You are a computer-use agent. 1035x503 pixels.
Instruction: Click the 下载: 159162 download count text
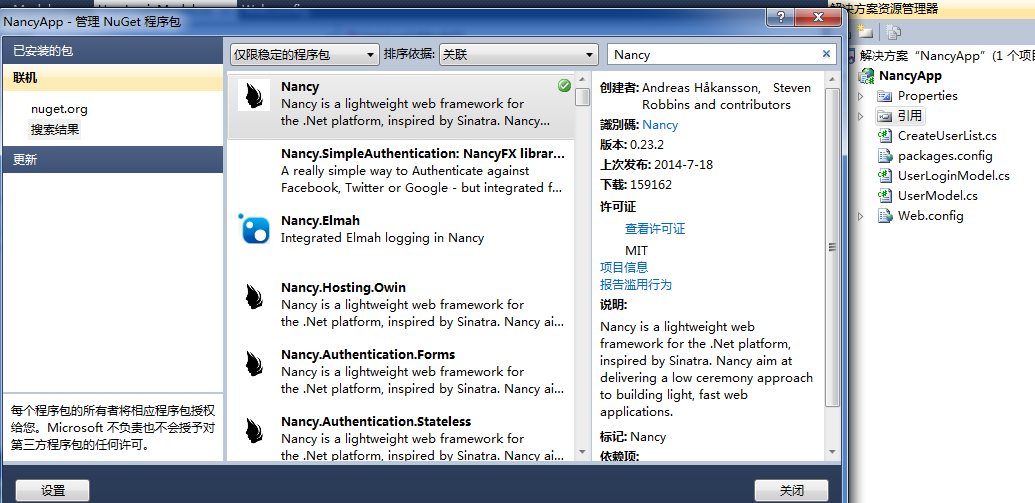point(636,185)
